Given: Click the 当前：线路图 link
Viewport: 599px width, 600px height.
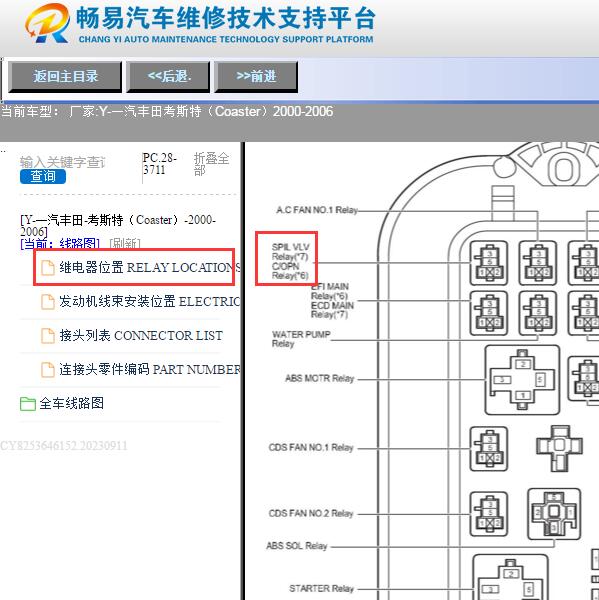Looking at the screenshot, I should coord(60,243).
